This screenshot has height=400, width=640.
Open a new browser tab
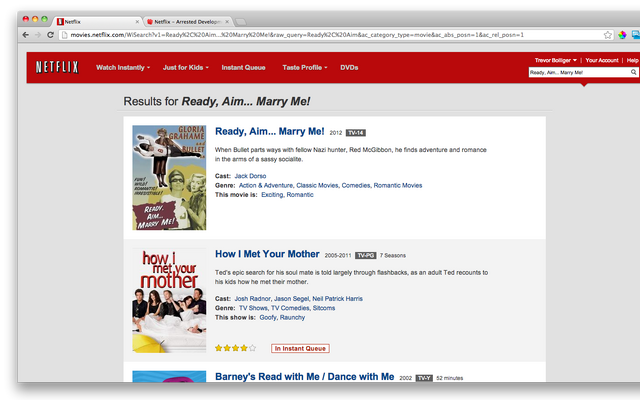click(241, 22)
